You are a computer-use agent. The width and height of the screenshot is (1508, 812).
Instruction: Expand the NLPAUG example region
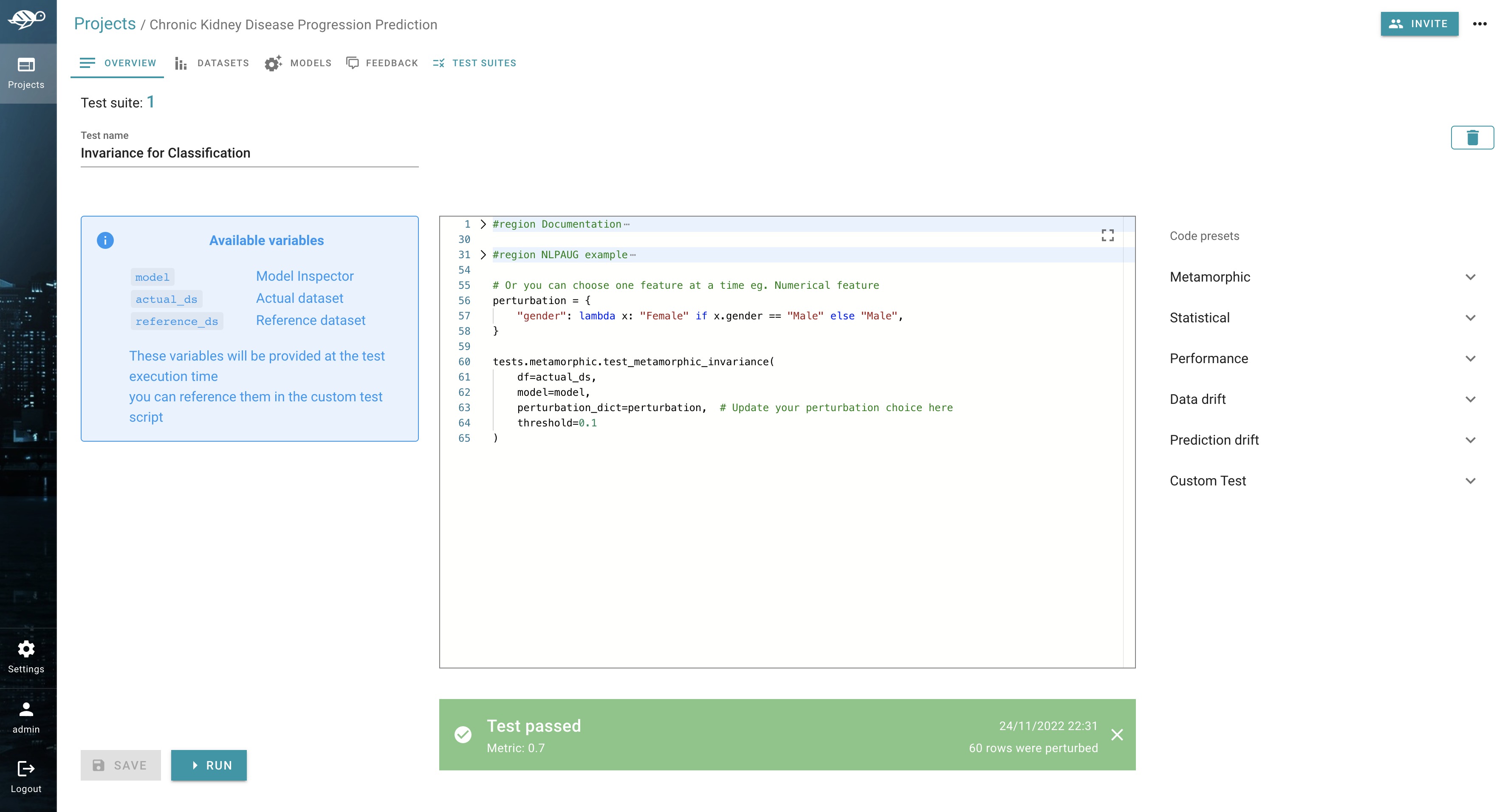483,255
